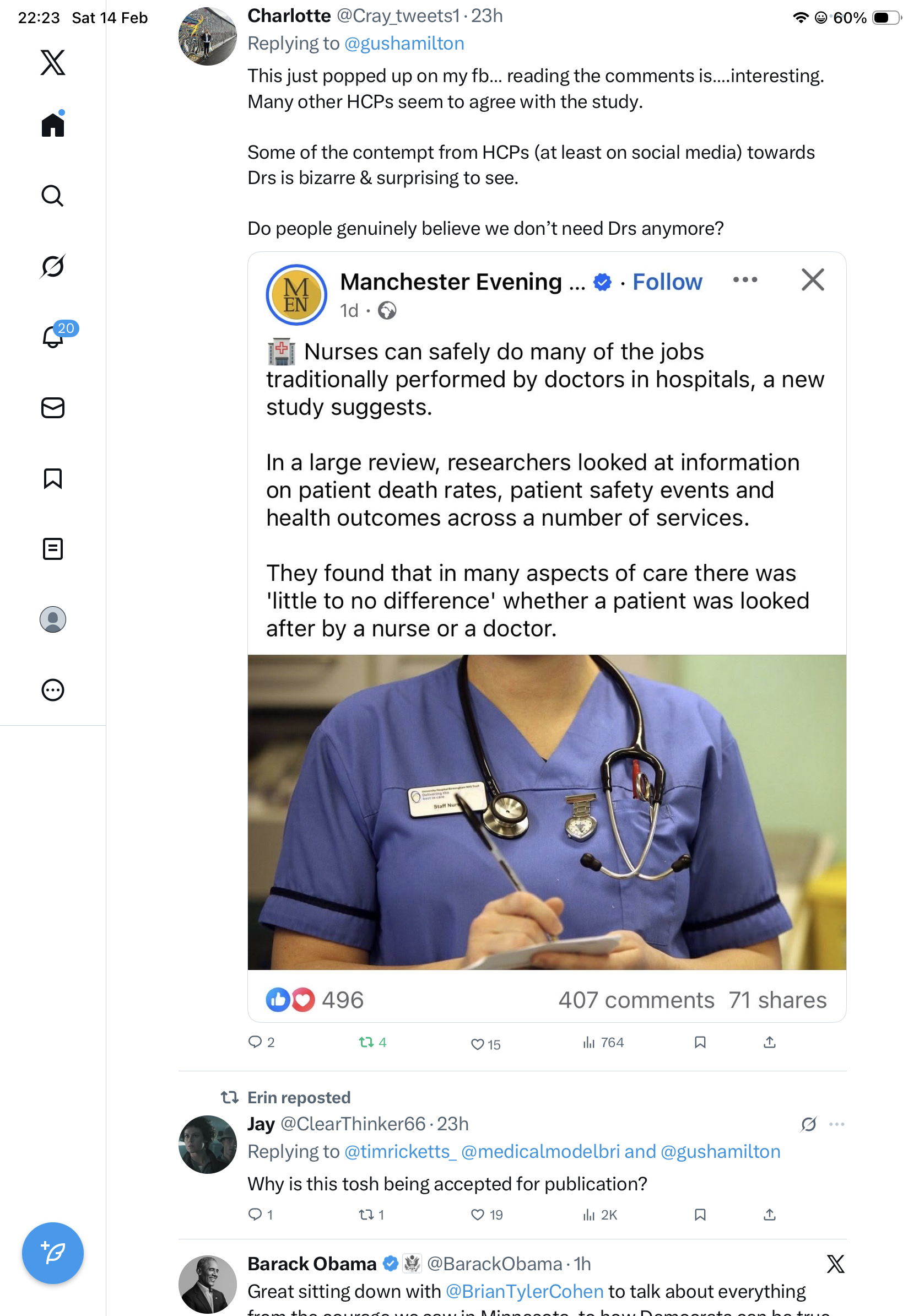Screen dimensions: 919x1316
Task: Open the nurse photo in embedded post
Action: (547, 812)
